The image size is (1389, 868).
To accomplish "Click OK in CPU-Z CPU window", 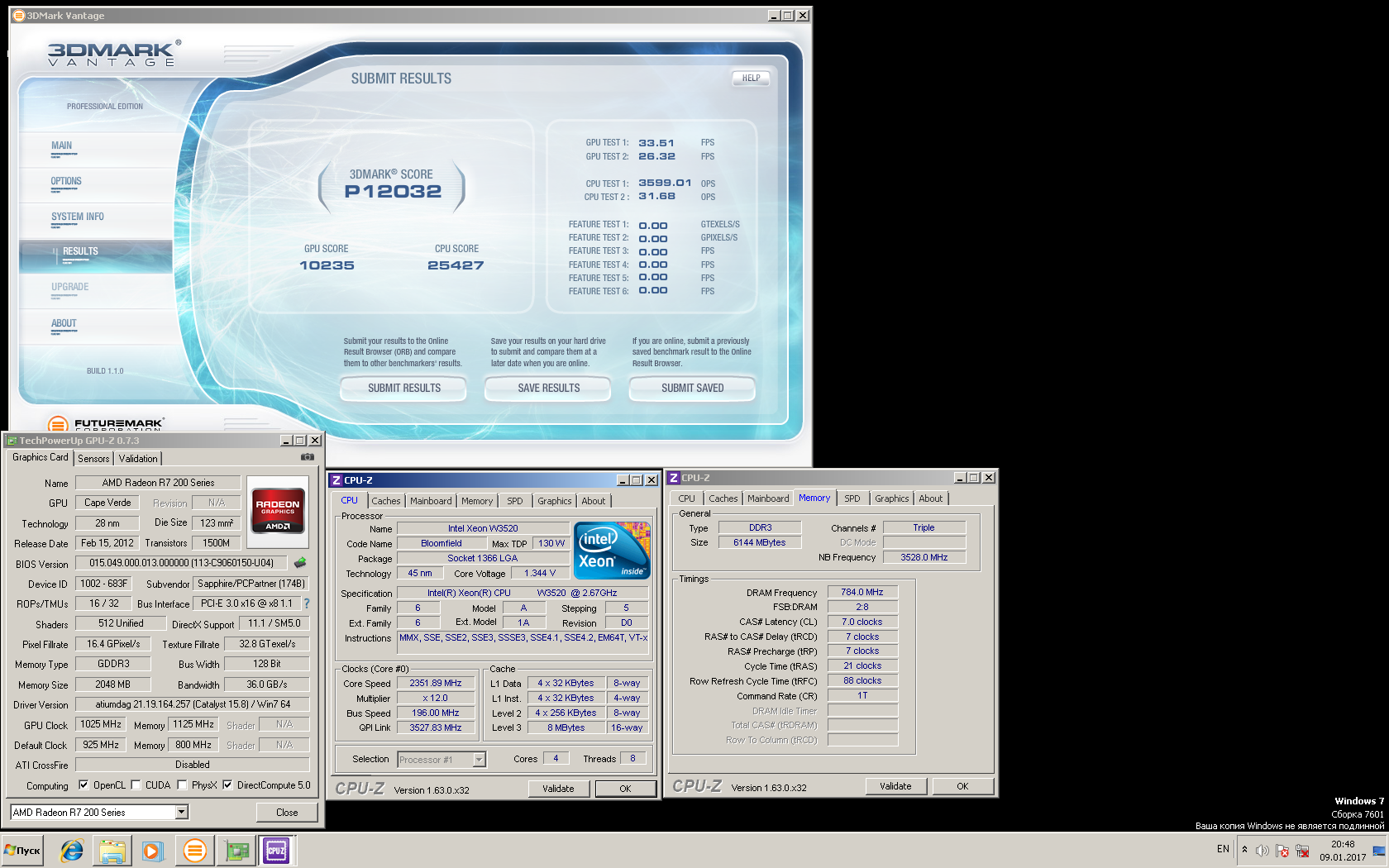I will tap(625, 789).
